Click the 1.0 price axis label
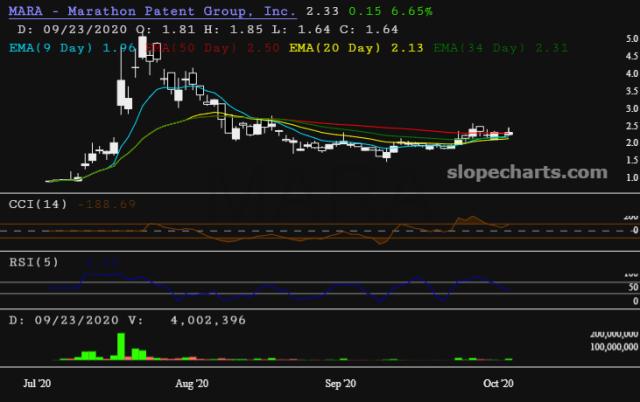The width and height of the screenshot is (640, 402). pyautogui.click(x=604, y=177)
